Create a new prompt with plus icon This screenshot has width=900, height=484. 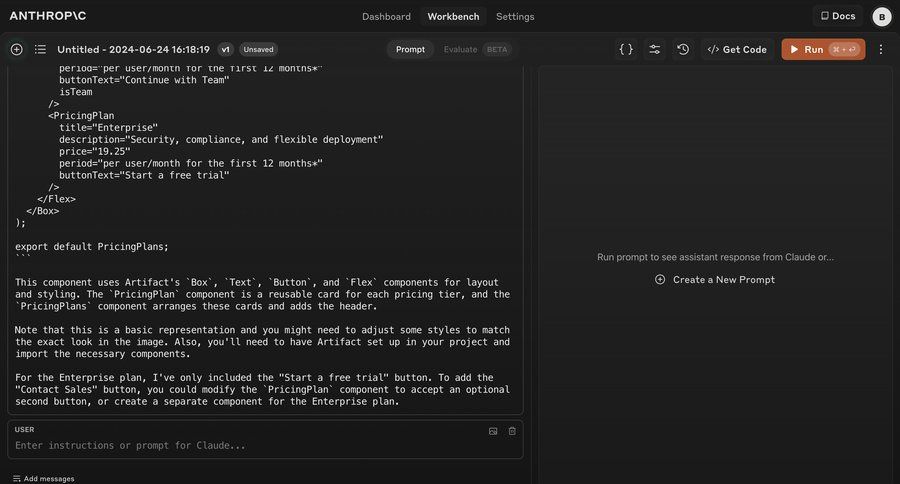point(17,49)
